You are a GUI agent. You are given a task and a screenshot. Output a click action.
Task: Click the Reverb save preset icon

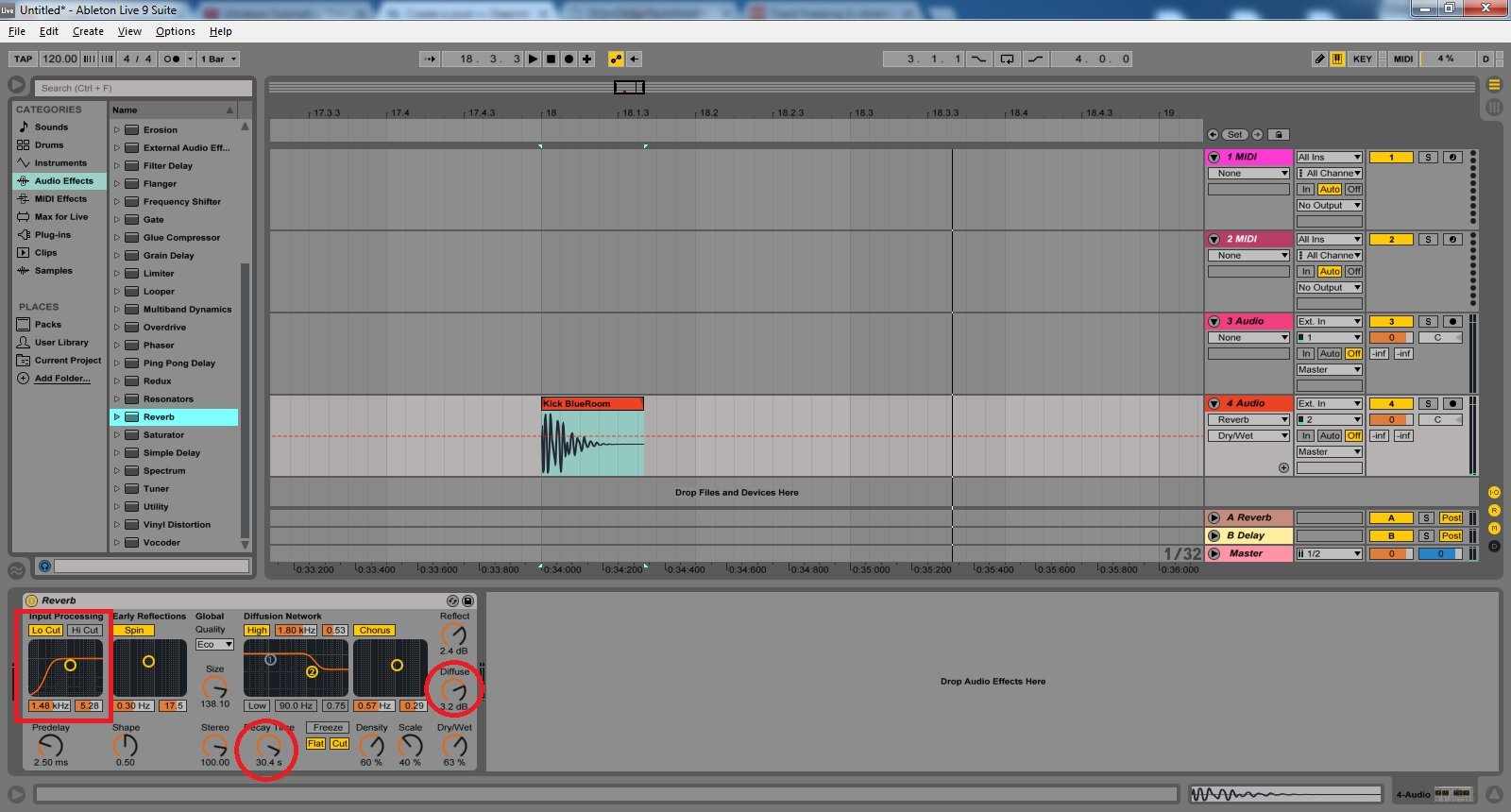[467, 601]
